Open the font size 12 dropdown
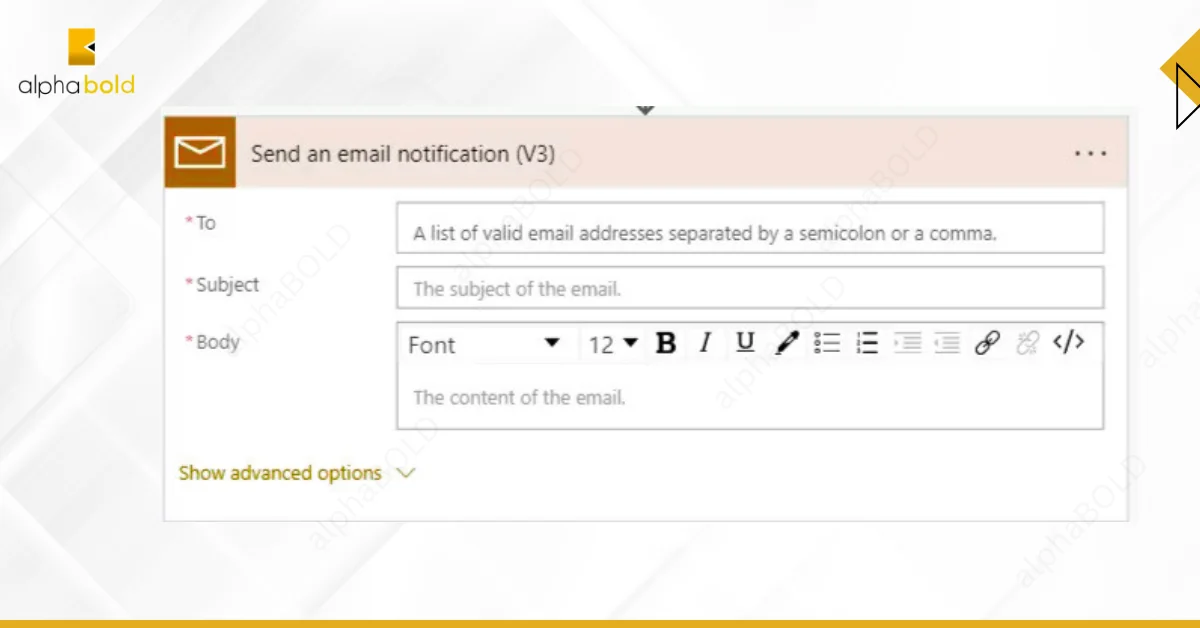Viewport: 1200px width, 628px height. pos(613,344)
